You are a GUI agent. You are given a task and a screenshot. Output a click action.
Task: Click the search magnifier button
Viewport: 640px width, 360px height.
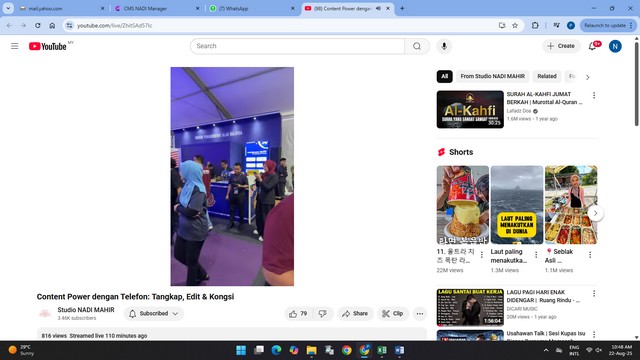coord(417,46)
